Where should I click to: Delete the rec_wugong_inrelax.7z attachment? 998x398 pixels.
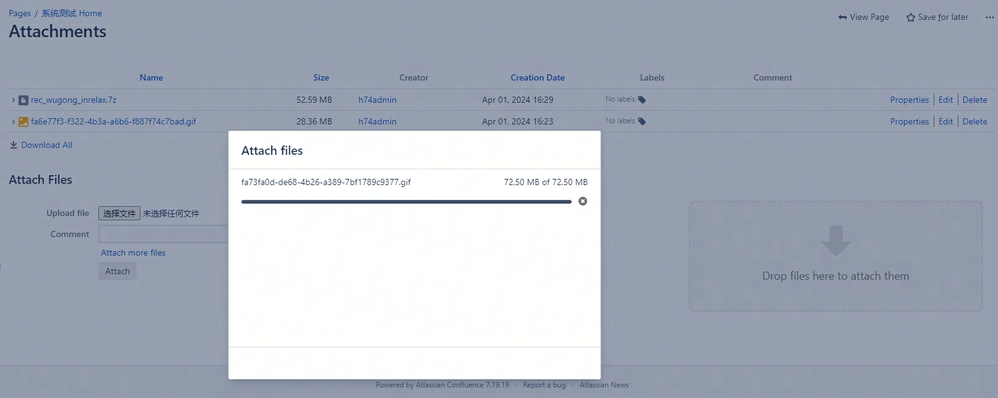click(x=974, y=100)
